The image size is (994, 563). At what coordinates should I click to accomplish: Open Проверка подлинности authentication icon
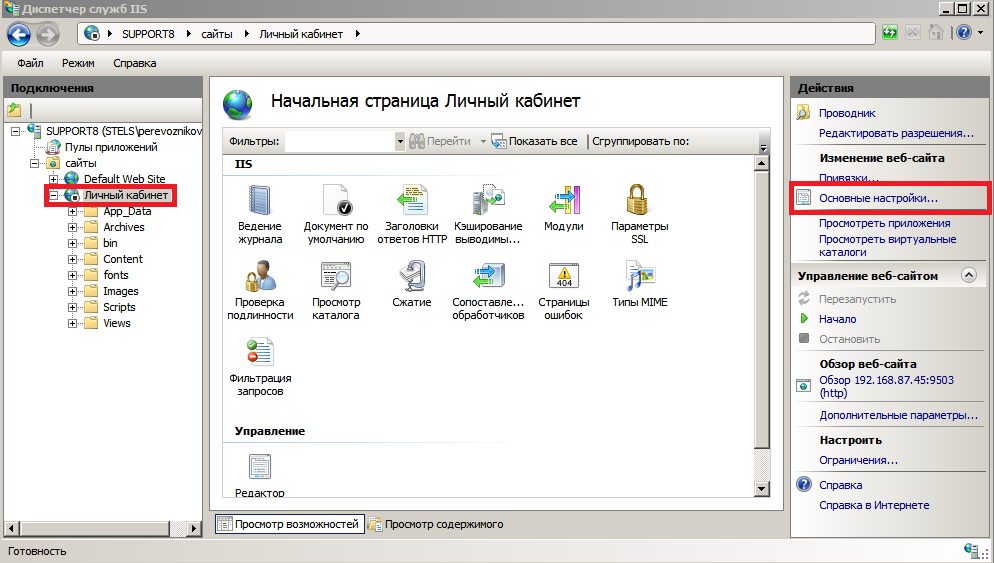click(260, 290)
